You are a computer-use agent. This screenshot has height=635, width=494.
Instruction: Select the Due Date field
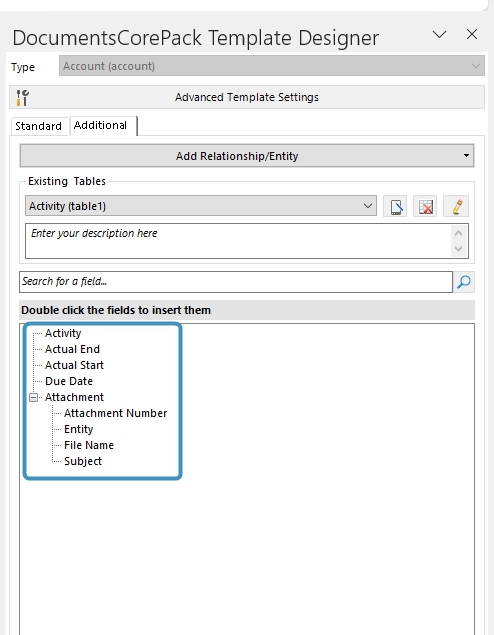coord(69,381)
